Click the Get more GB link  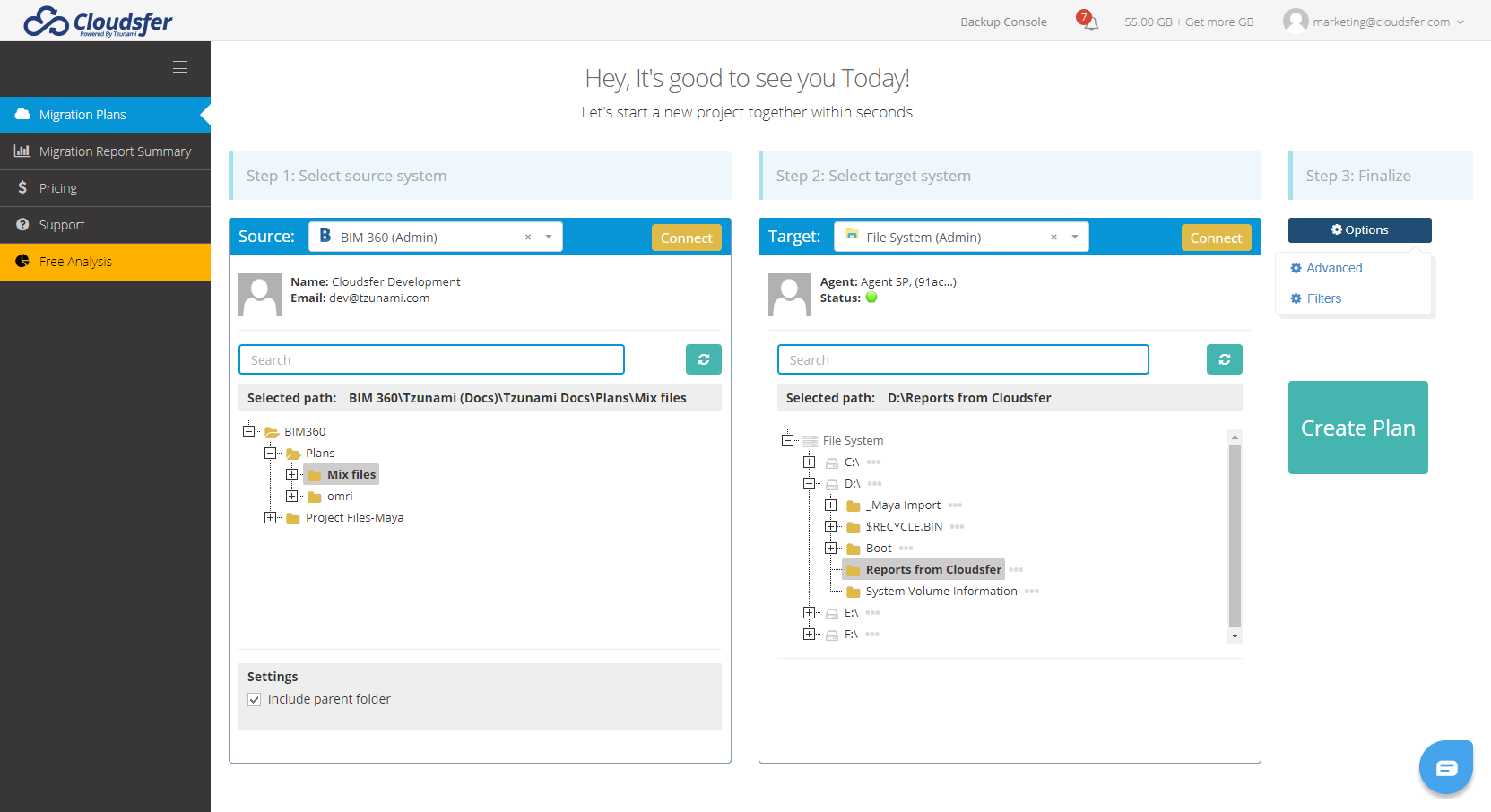point(1219,22)
